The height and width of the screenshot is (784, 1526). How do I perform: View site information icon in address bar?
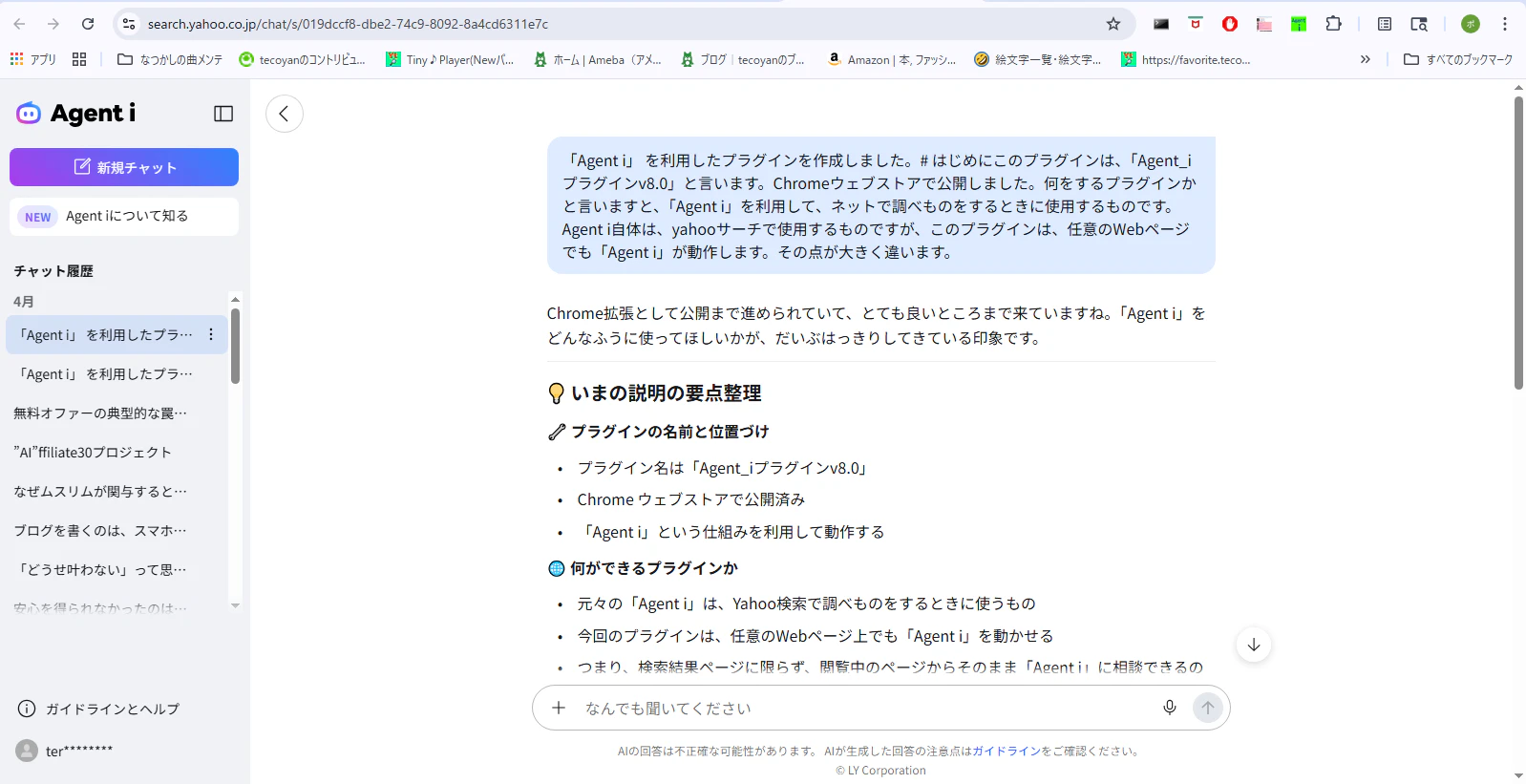pos(129,24)
